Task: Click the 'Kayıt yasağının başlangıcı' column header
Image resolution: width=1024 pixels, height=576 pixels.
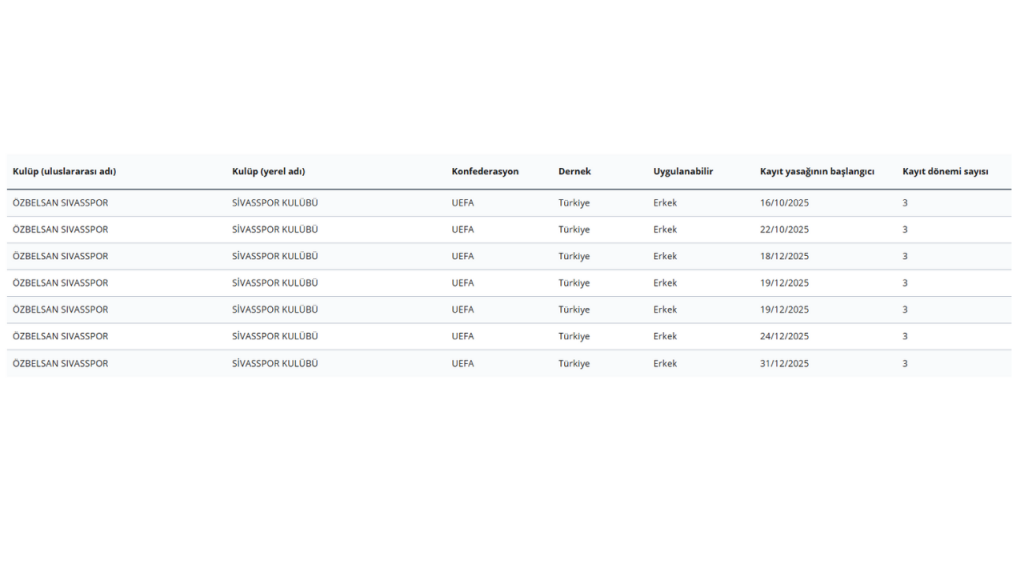Action: pyautogui.click(x=817, y=171)
